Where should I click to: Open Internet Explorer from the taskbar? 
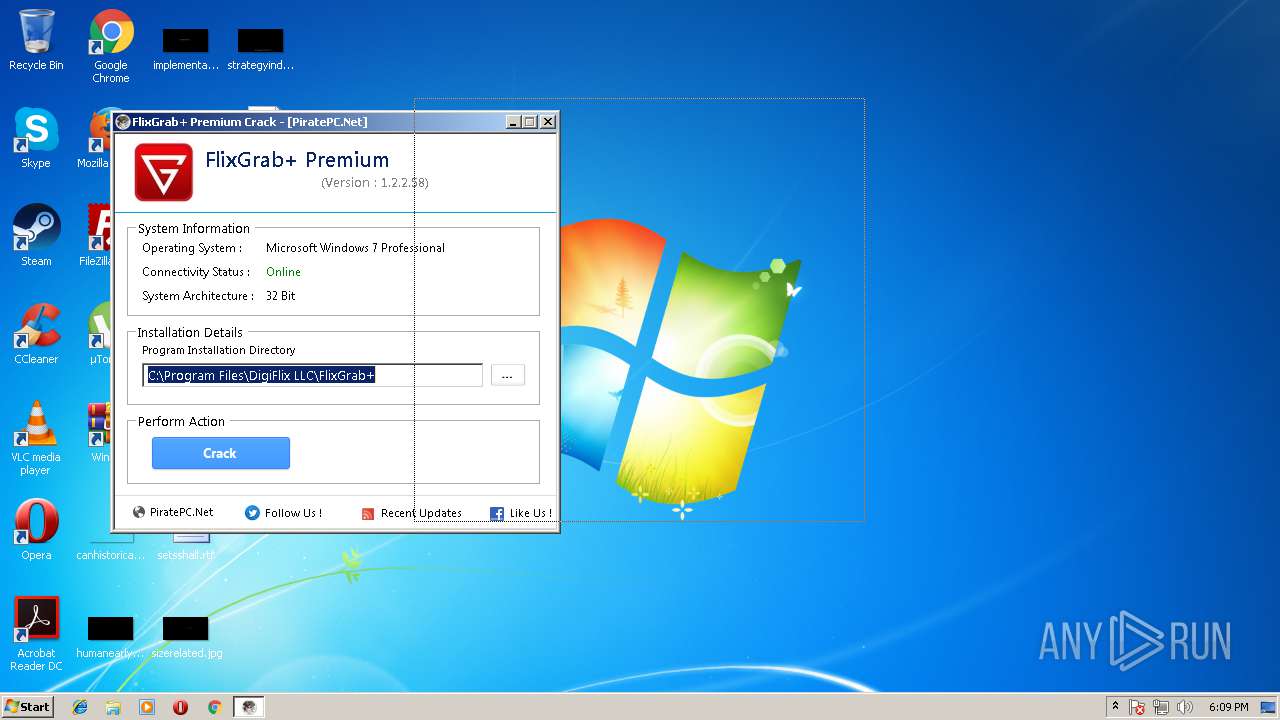click(x=80, y=707)
